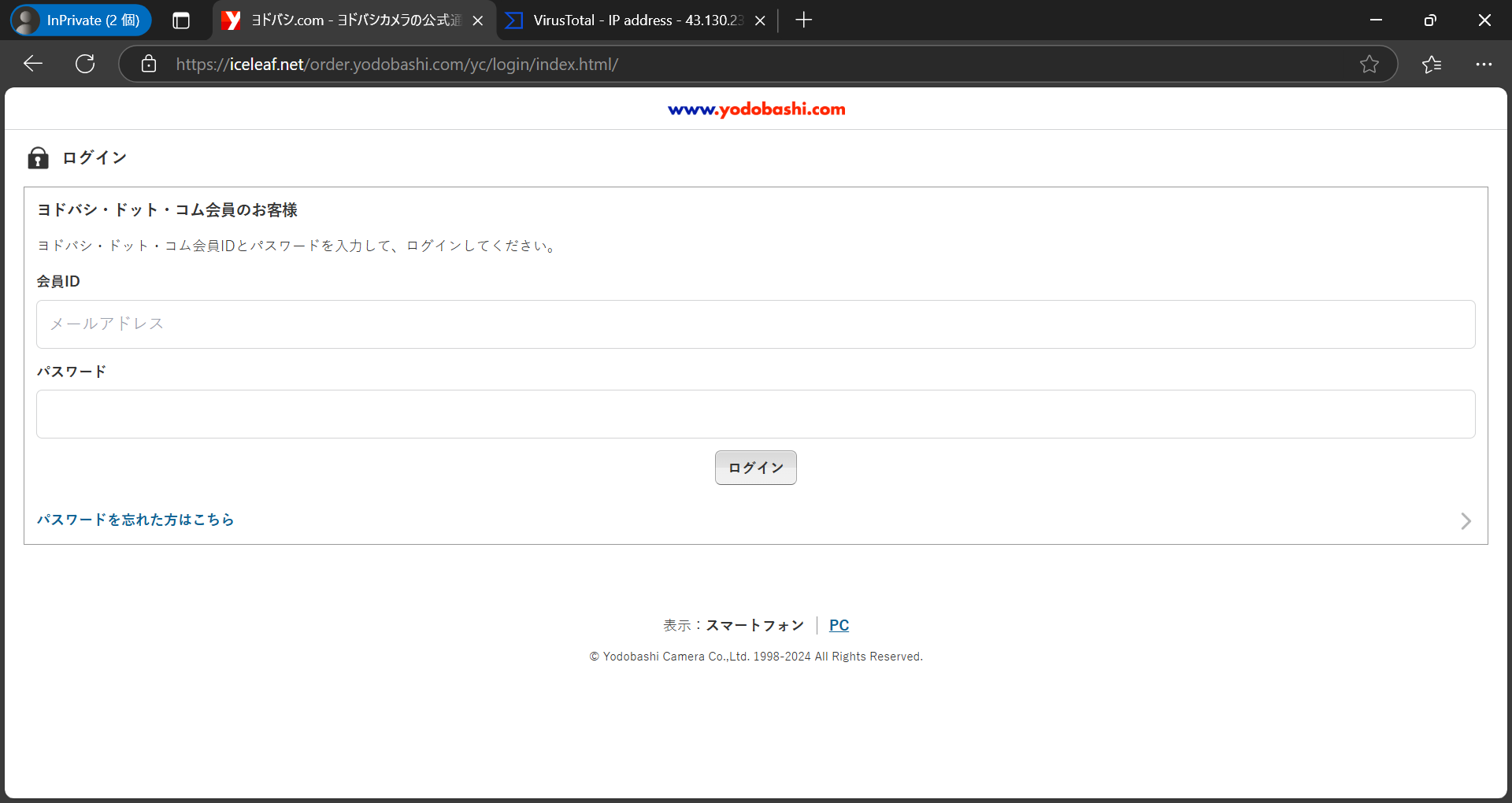Close the browser window
The image size is (1512, 803).
click(1484, 20)
